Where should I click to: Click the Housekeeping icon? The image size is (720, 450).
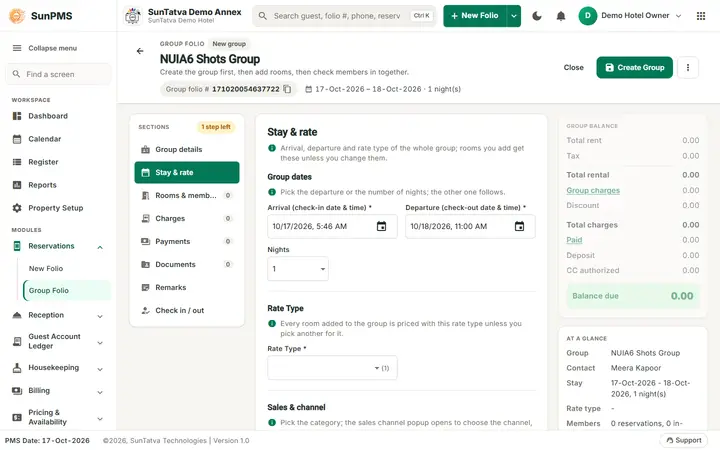point(17,368)
